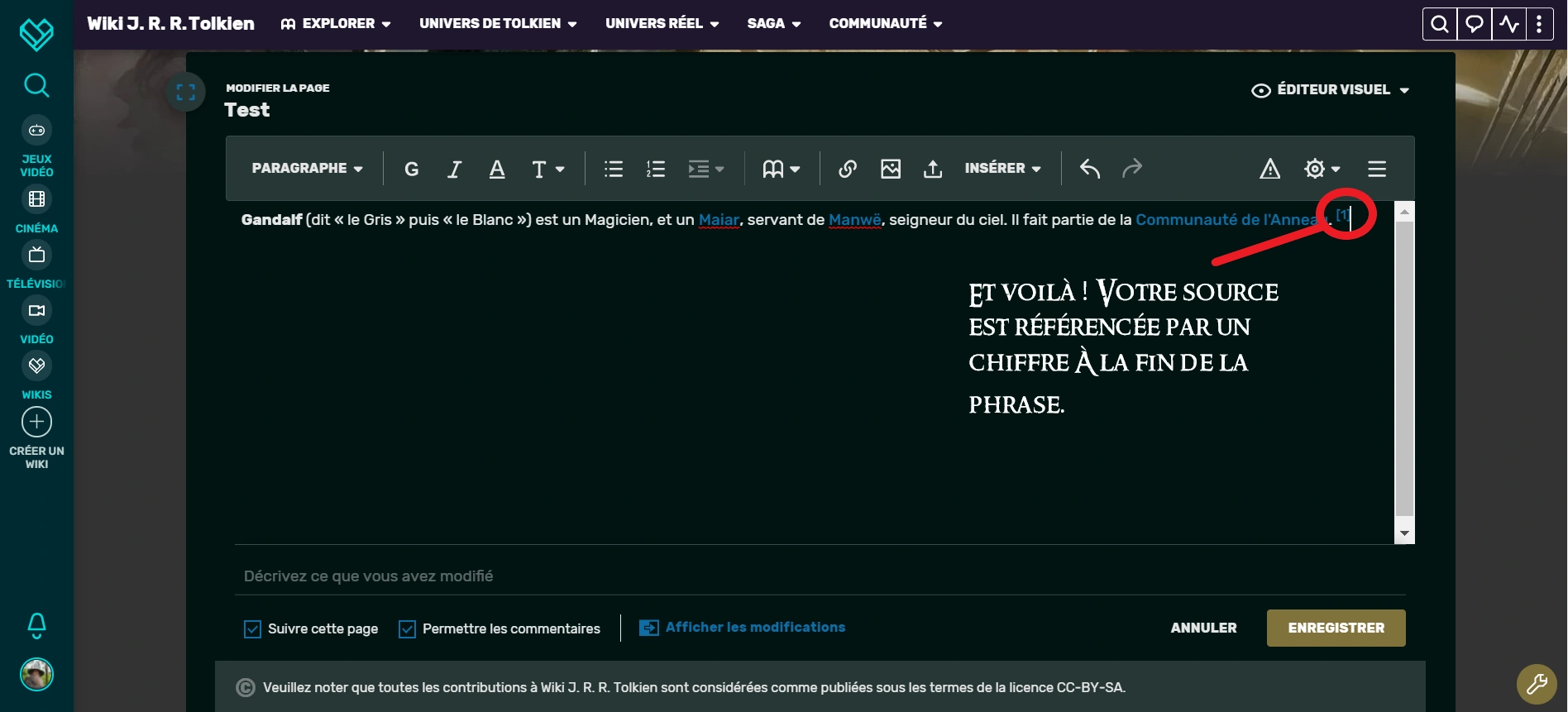1568x712 pixels.
Task: Insert a numbered list
Action: (656, 169)
